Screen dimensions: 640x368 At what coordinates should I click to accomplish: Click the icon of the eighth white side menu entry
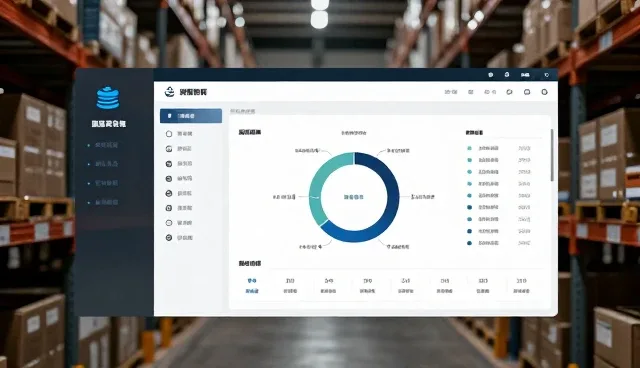pyautogui.click(x=169, y=223)
